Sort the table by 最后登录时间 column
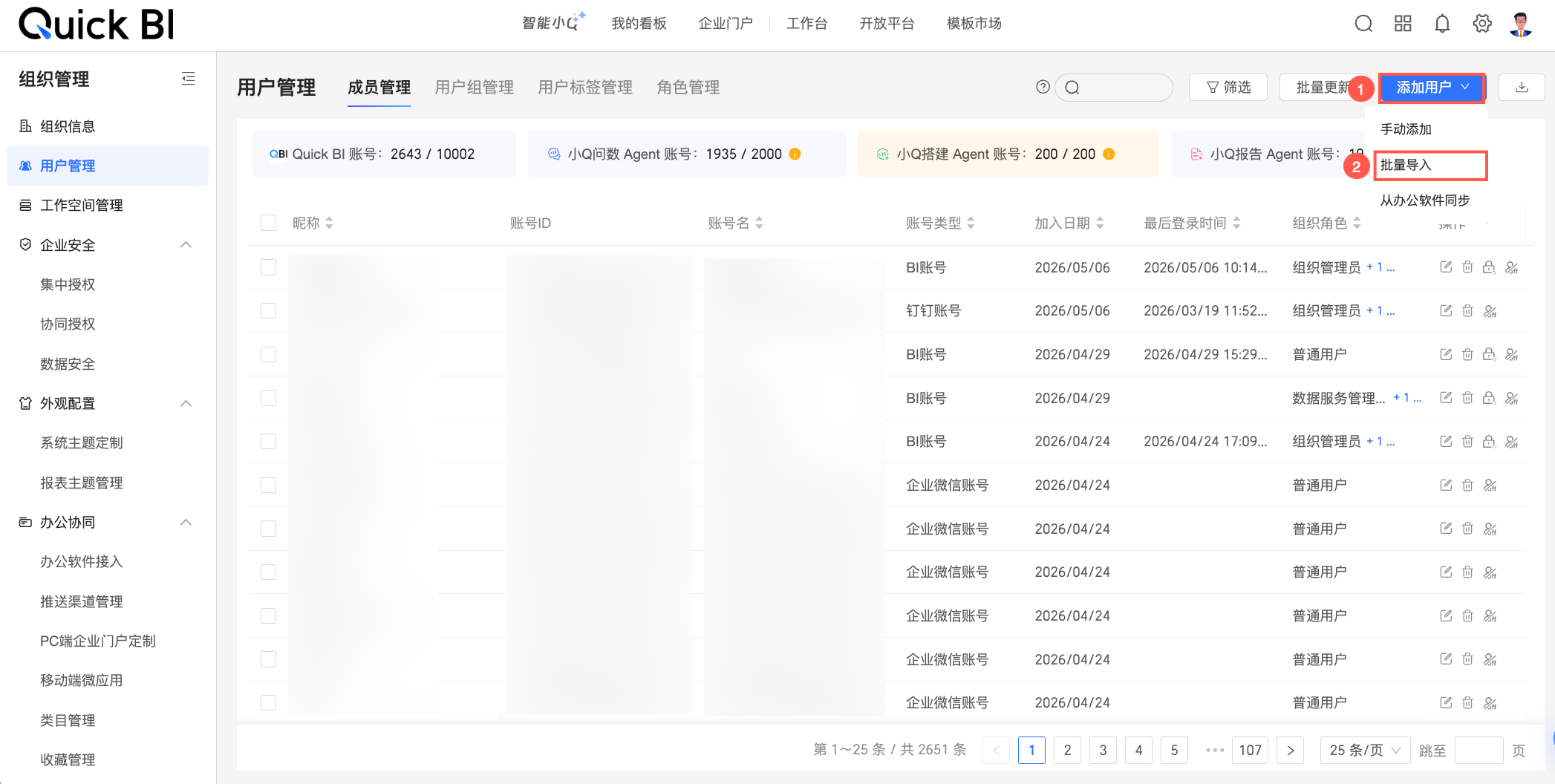The image size is (1555, 784). point(1236,223)
